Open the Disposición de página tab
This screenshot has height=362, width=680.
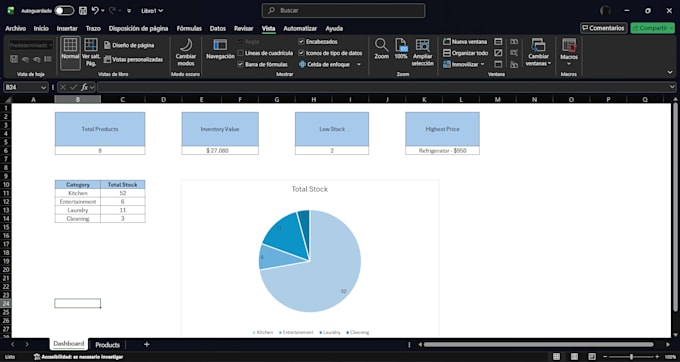[x=138, y=29]
